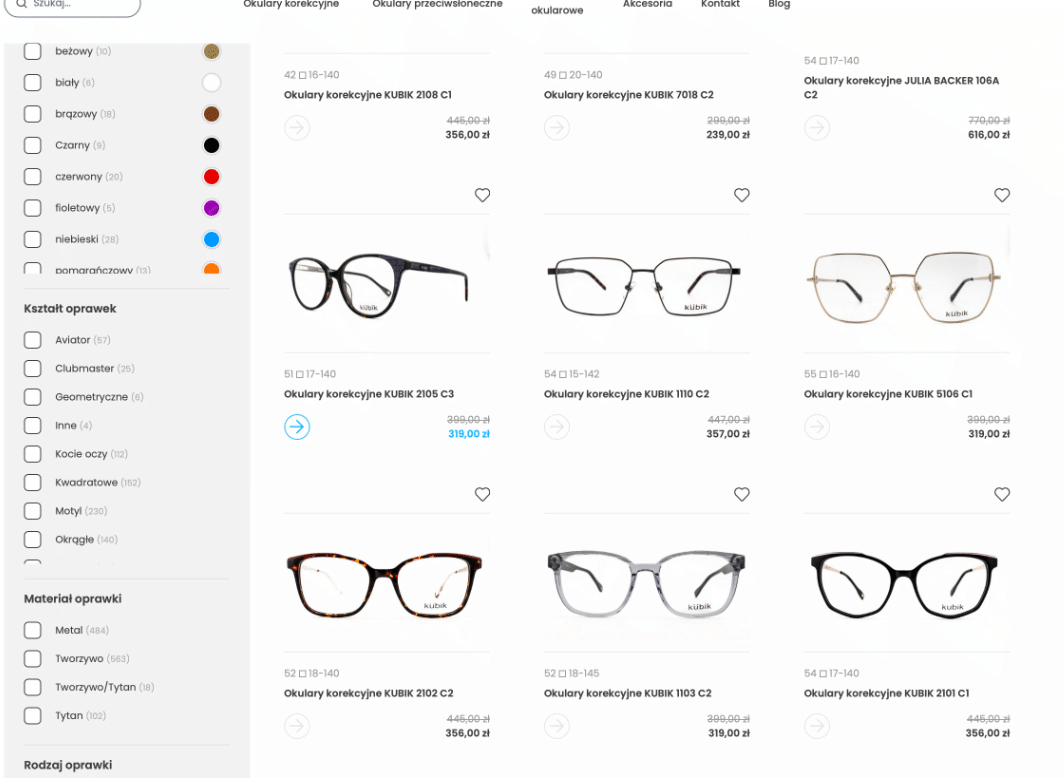This screenshot has width=1064, height=778.
Task: Click arrow icon for KUBIK 2108 C1
Action: 297,128
